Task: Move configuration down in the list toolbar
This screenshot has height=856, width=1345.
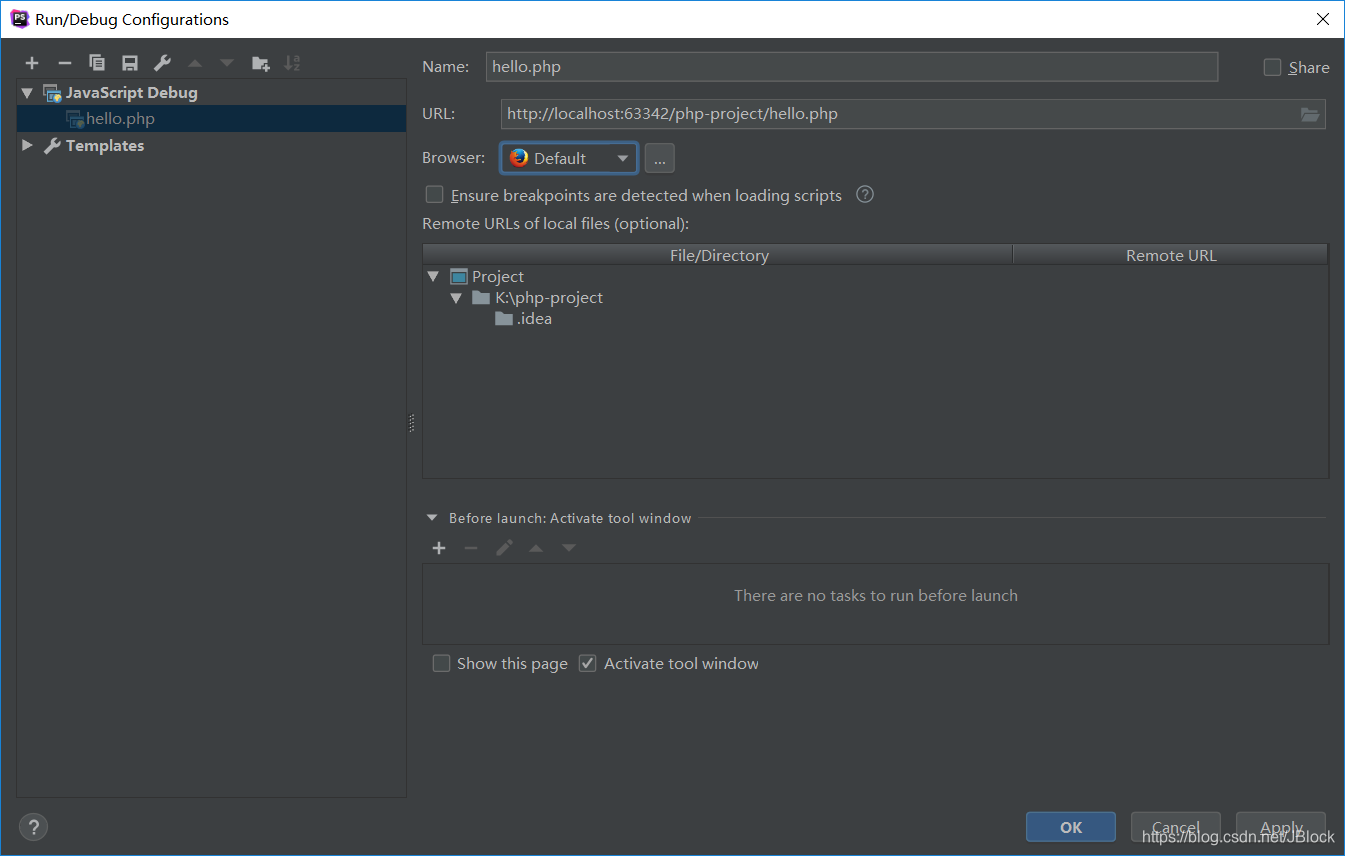Action: (x=227, y=63)
